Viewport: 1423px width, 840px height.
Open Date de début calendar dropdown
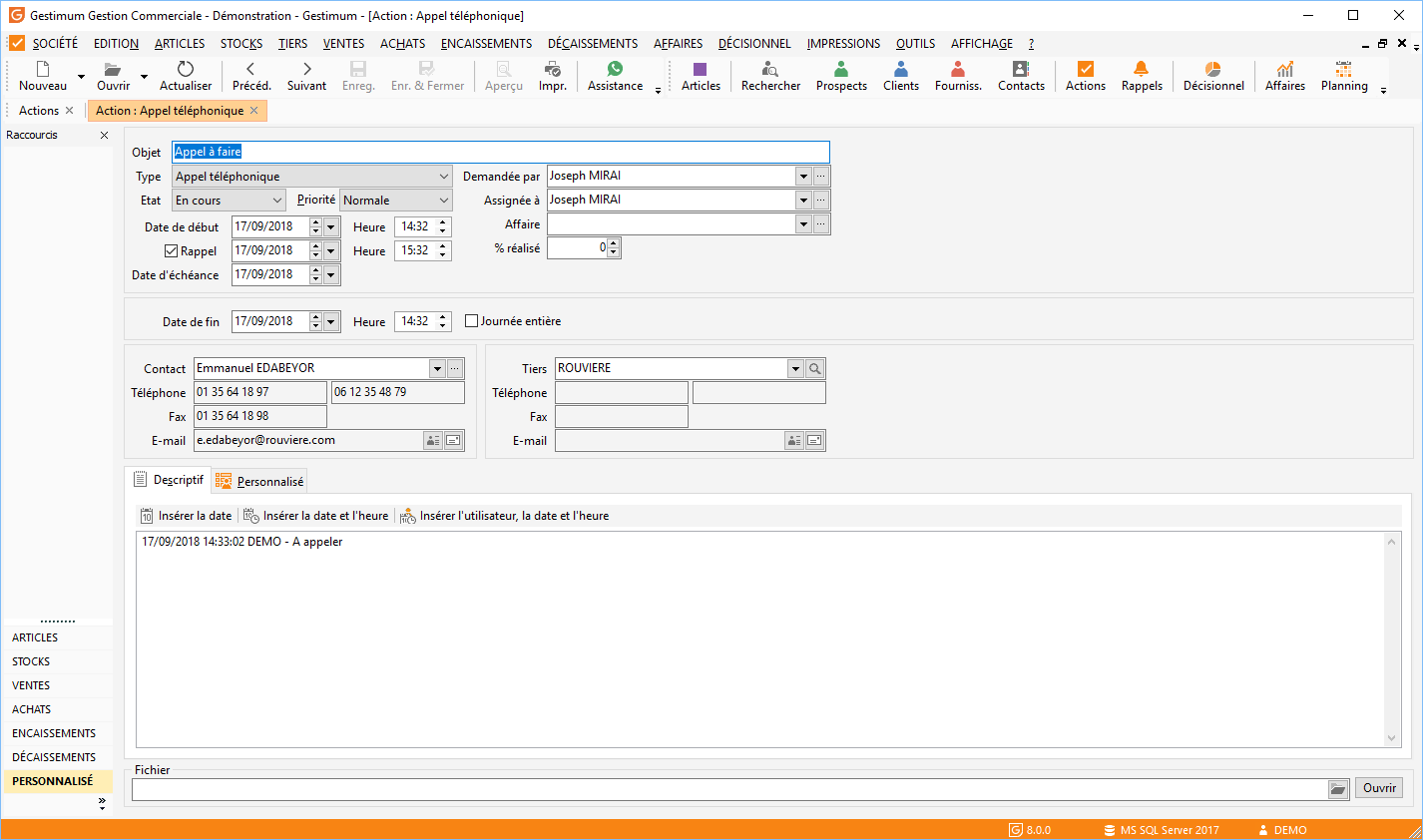331,226
